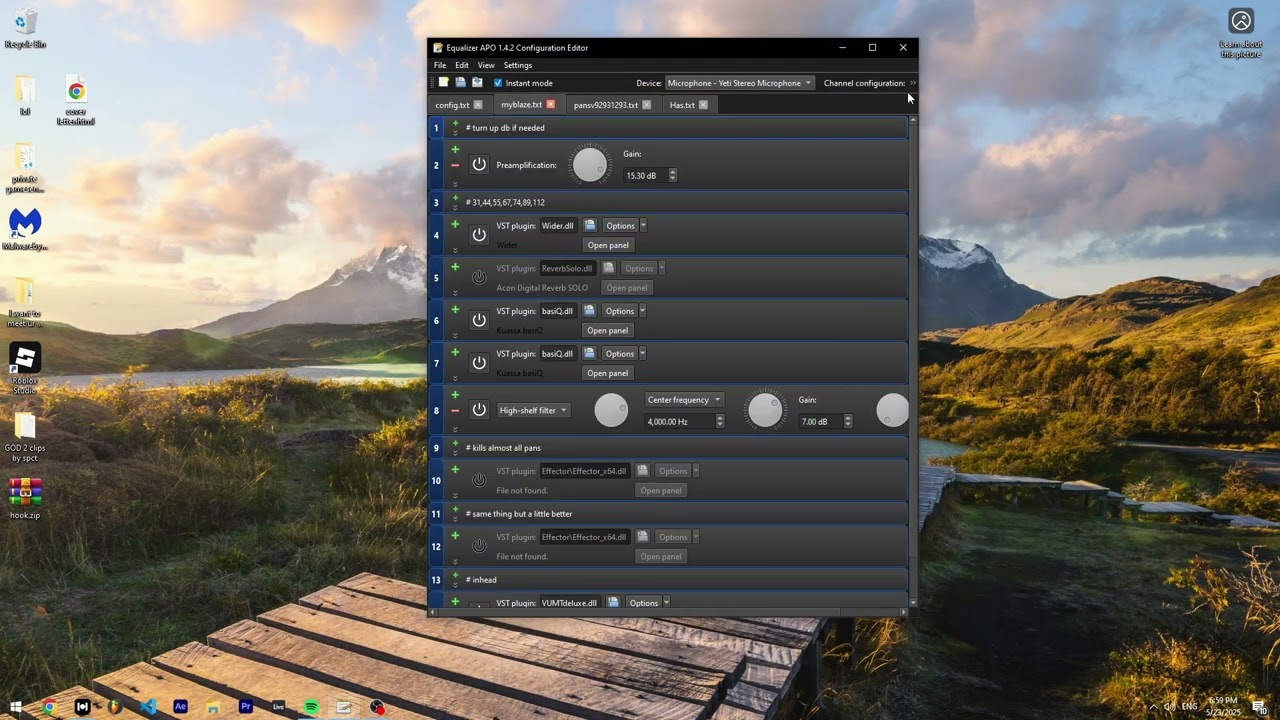Browse file icon in row 6 basiQ.dll
This screenshot has height=720, width=1280.
coord(589,311)
